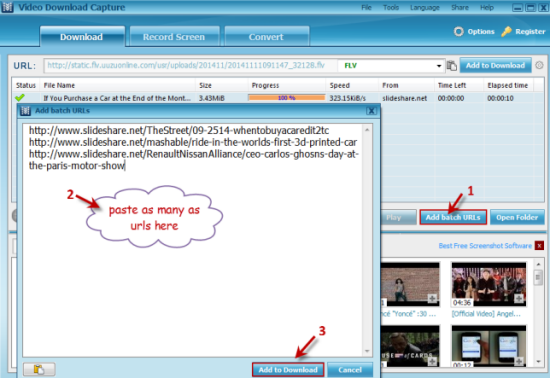The image size is (550, 378).
Task: Click plus icon on House of Cards thumbnail
Action: click(x=432, y=361)
